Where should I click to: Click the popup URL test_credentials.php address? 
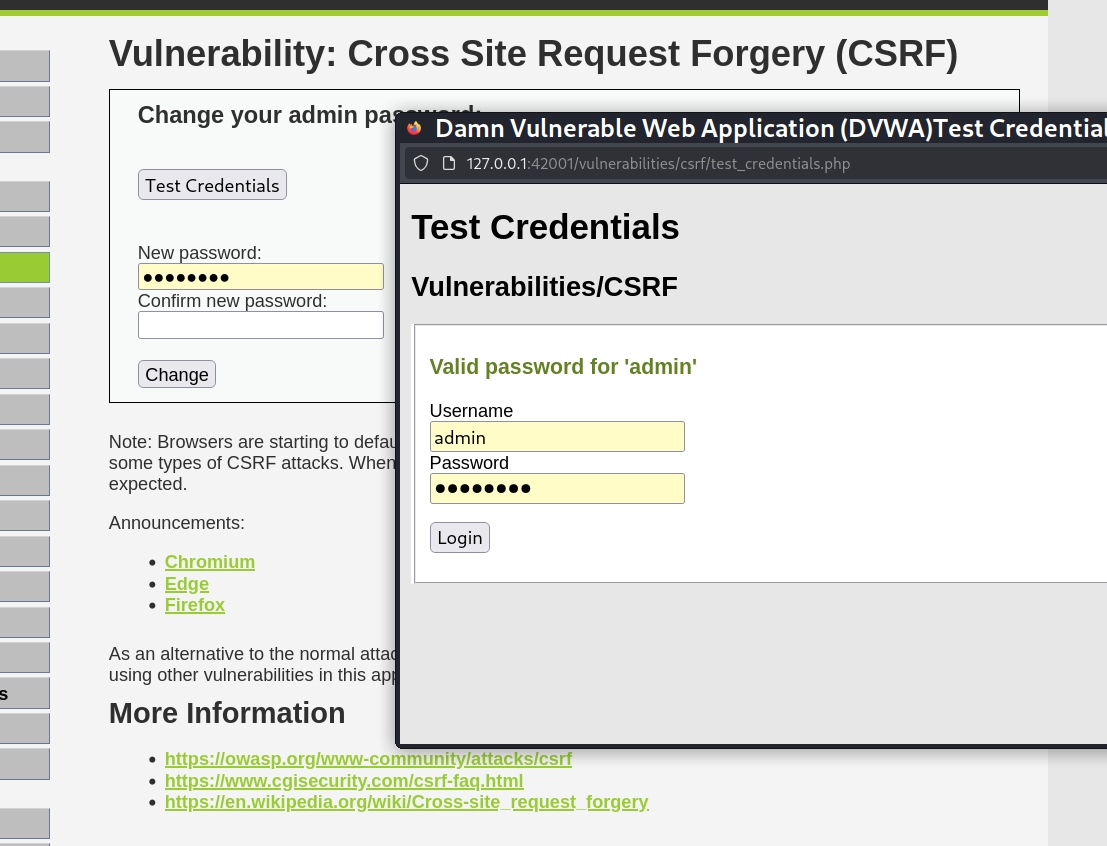pyautogui.click(x=658, y=164)
